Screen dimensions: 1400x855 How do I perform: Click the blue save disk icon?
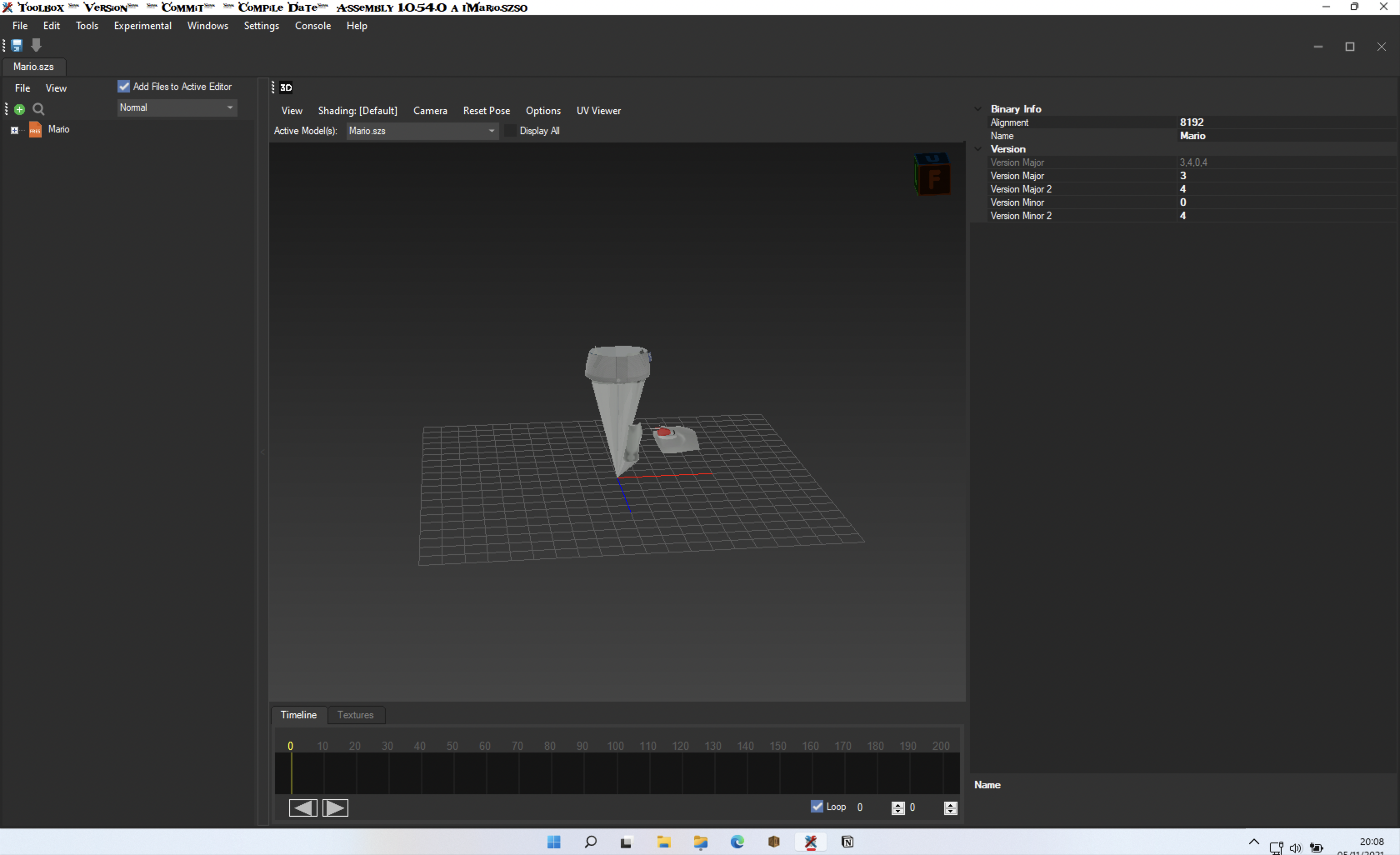tap(17, 45)
